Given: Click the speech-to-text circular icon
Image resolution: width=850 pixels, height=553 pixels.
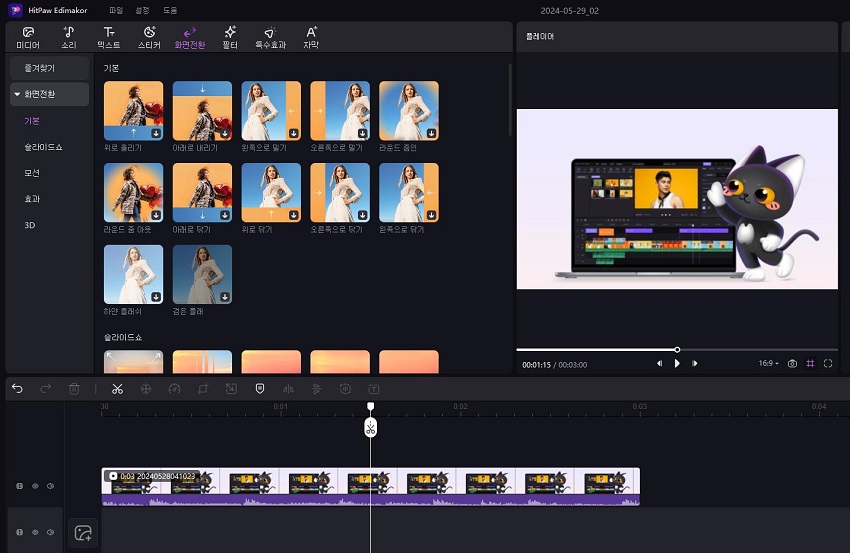Looking at the screenshot, I should click(345, 389).
